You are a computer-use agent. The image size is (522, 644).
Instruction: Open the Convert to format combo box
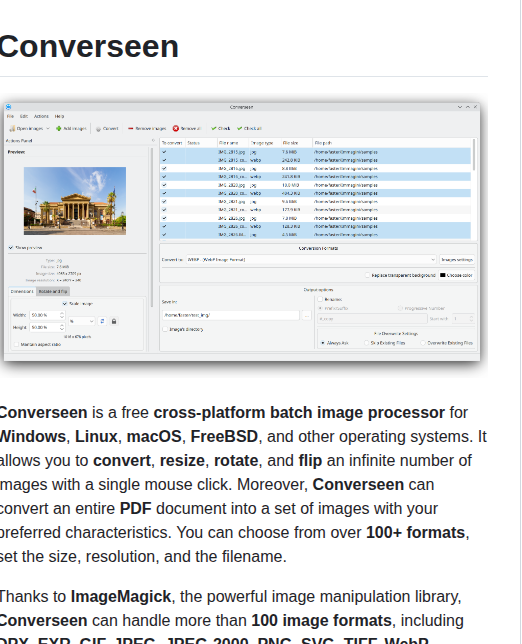tap(311, 260)
